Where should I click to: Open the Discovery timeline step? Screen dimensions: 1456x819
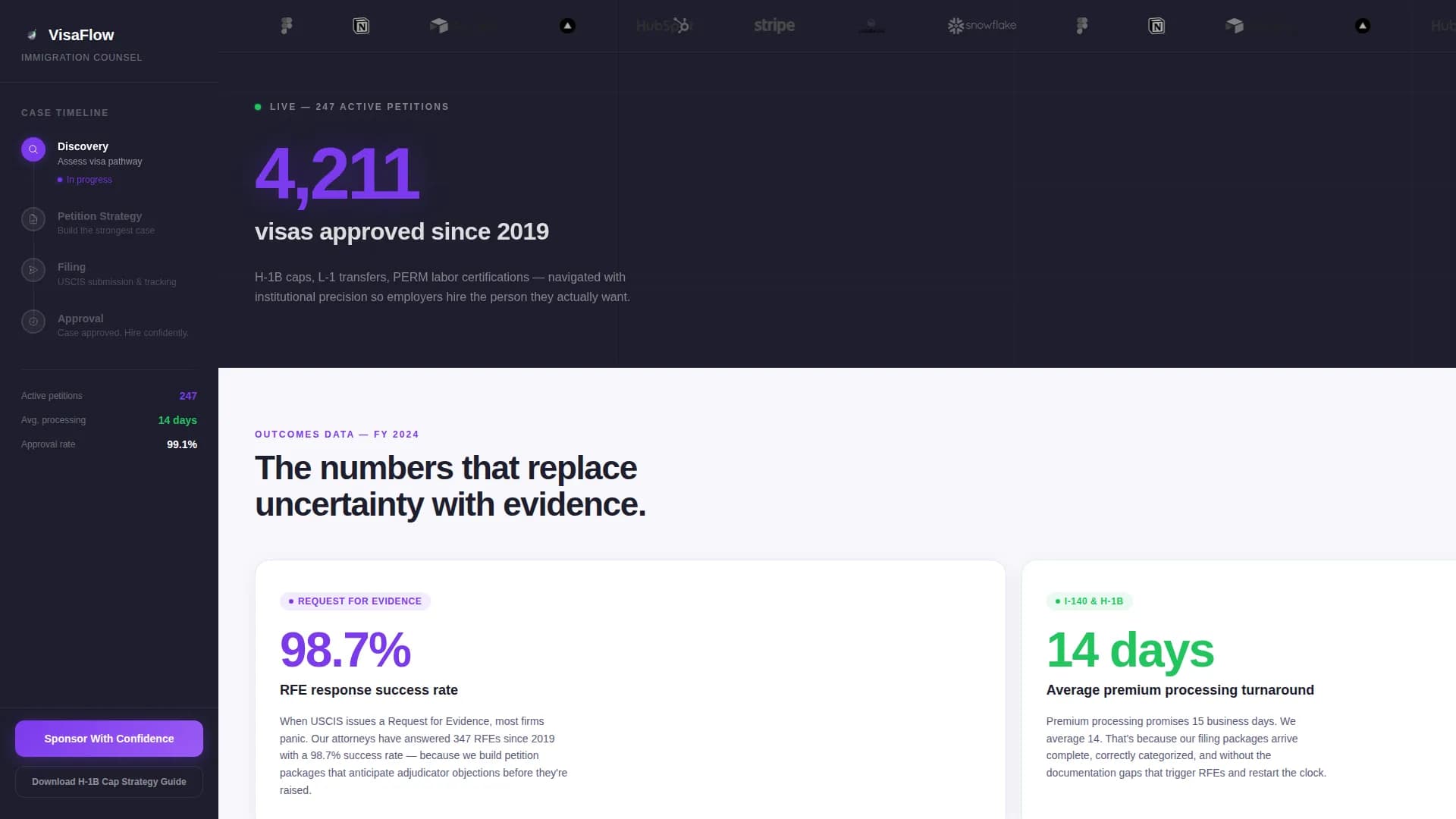(109, 162)
